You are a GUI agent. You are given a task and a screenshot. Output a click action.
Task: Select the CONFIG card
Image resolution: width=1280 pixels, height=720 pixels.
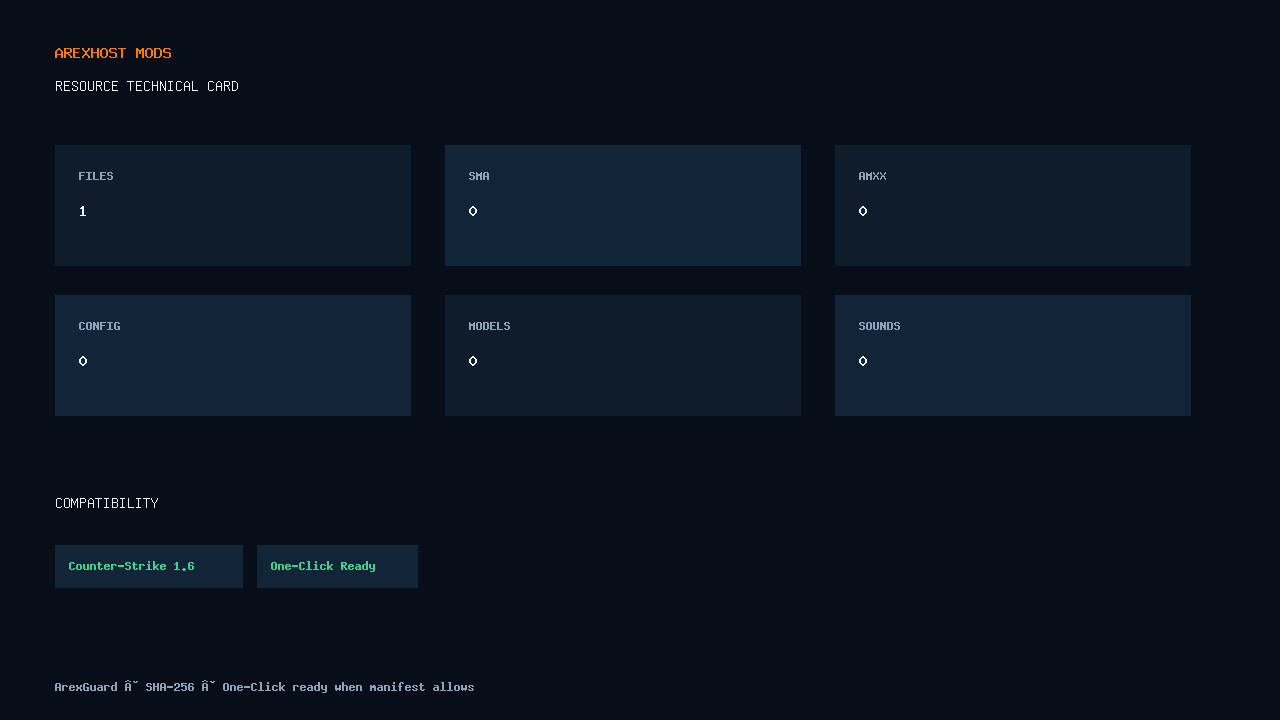coord(233,355)
